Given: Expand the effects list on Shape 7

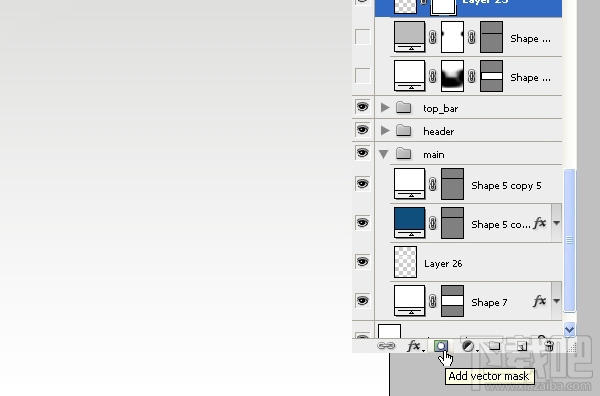Looking at the screenshot, I should pos(556,301).
